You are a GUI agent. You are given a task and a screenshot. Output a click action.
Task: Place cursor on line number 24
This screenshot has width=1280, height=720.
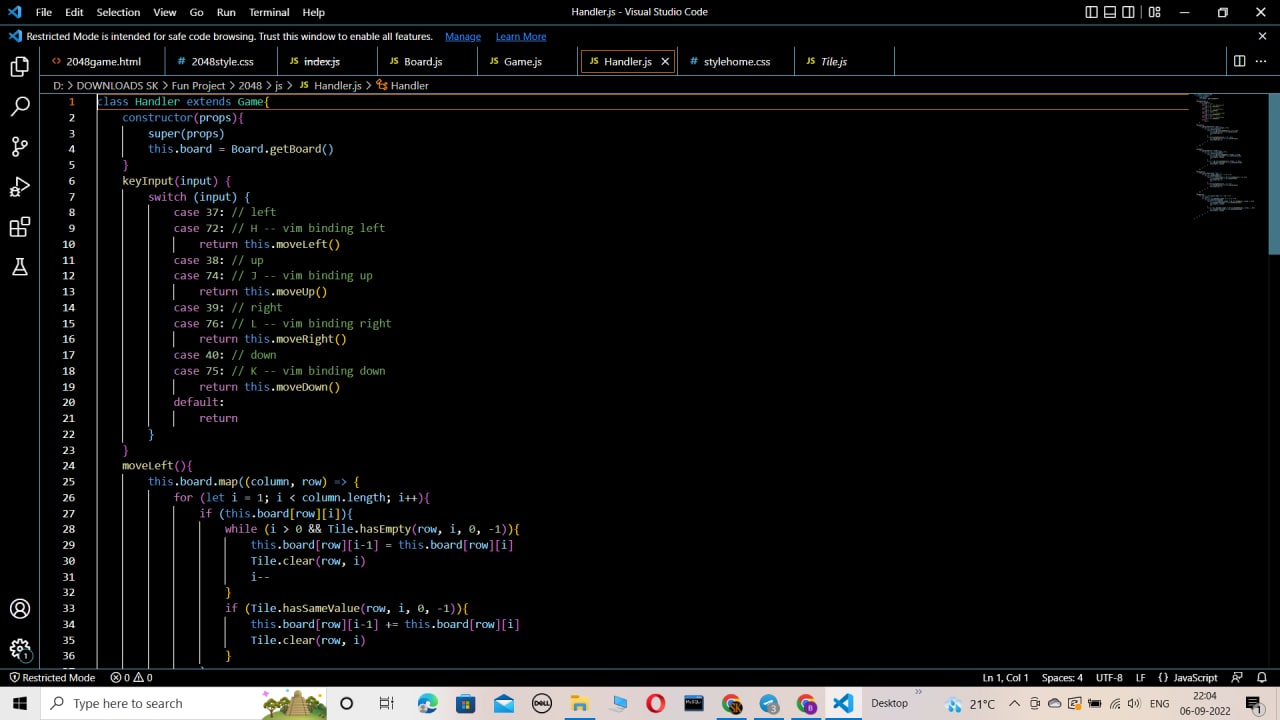(x=69, y=466)
